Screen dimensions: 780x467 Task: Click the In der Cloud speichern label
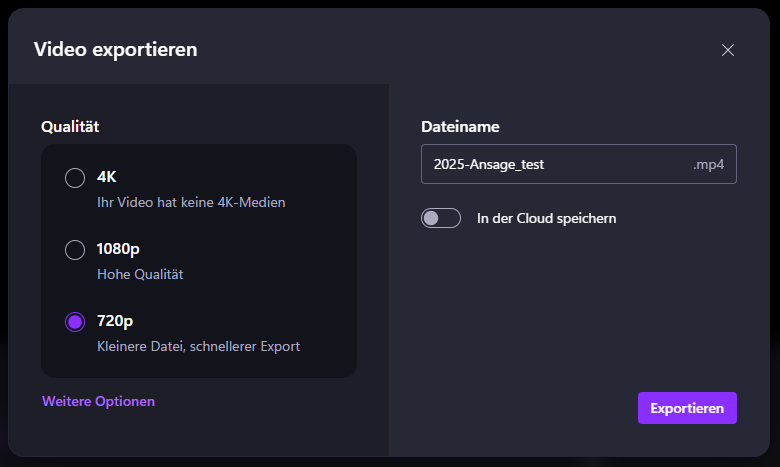(546, 218)
